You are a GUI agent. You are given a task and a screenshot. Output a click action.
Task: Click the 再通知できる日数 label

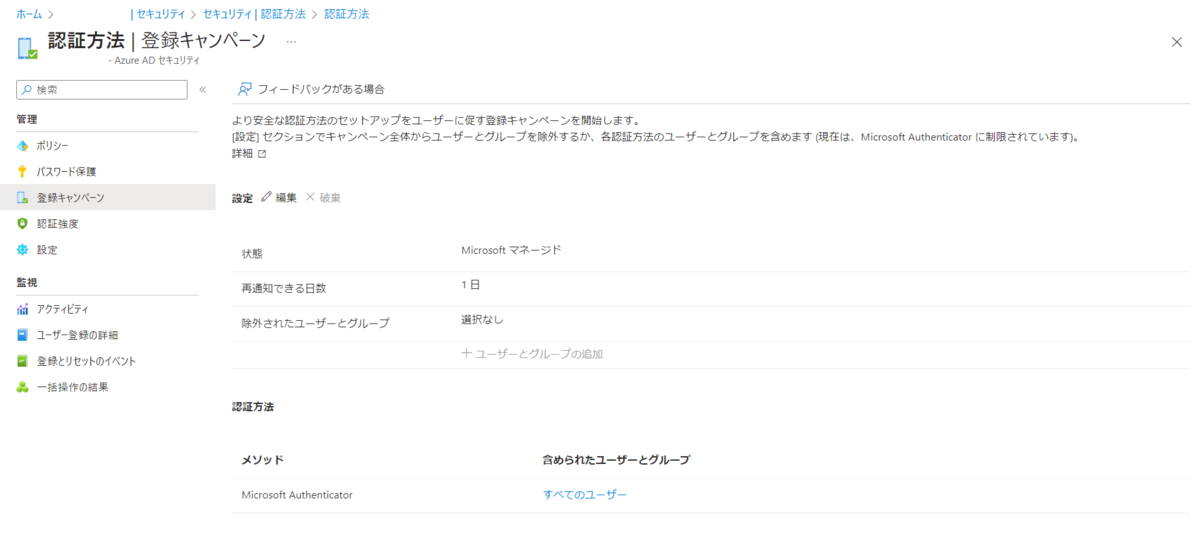pos(284,288)
